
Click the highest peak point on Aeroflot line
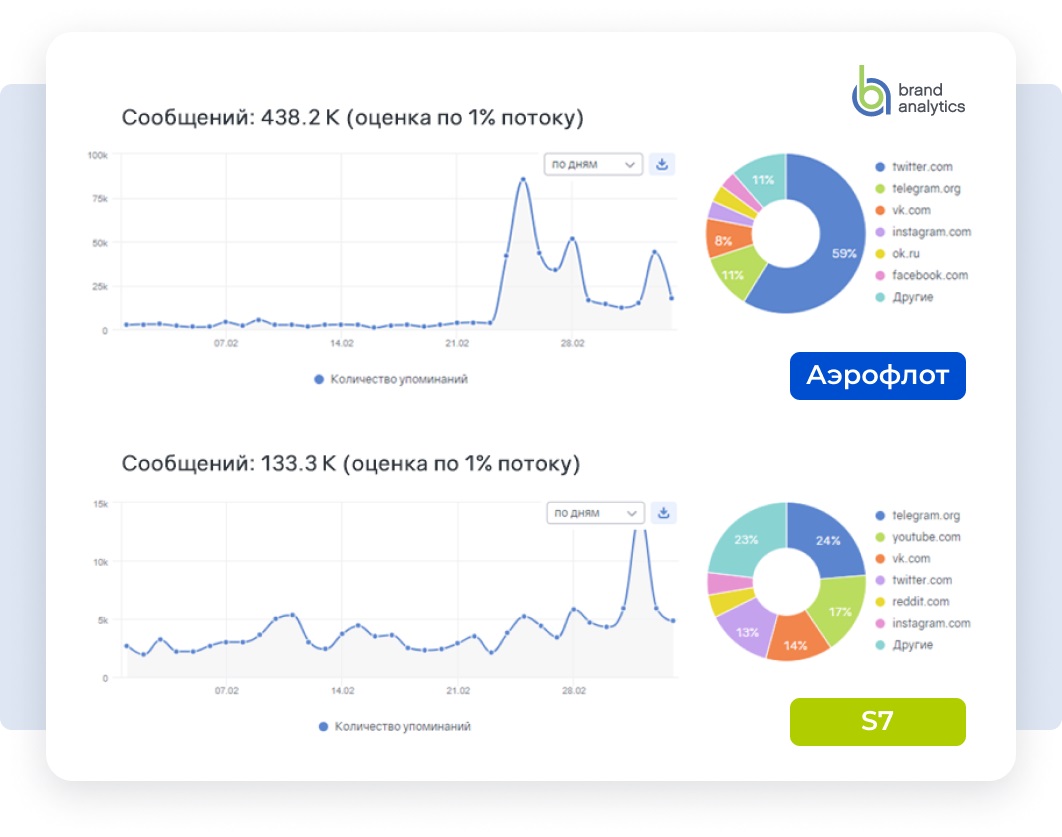point(522,180)
